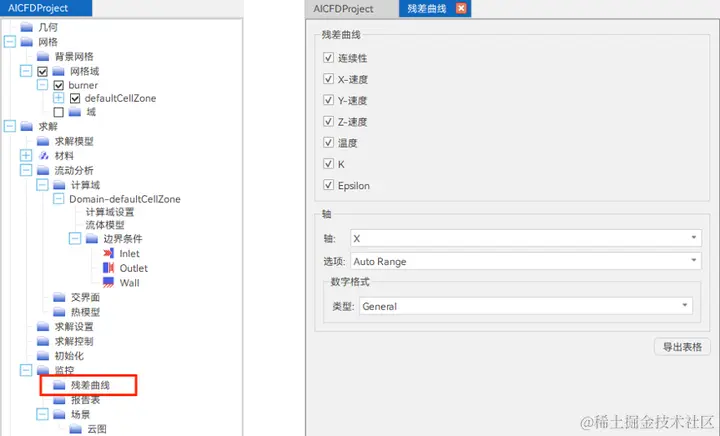Collapse the 求解 tree node

10,126
